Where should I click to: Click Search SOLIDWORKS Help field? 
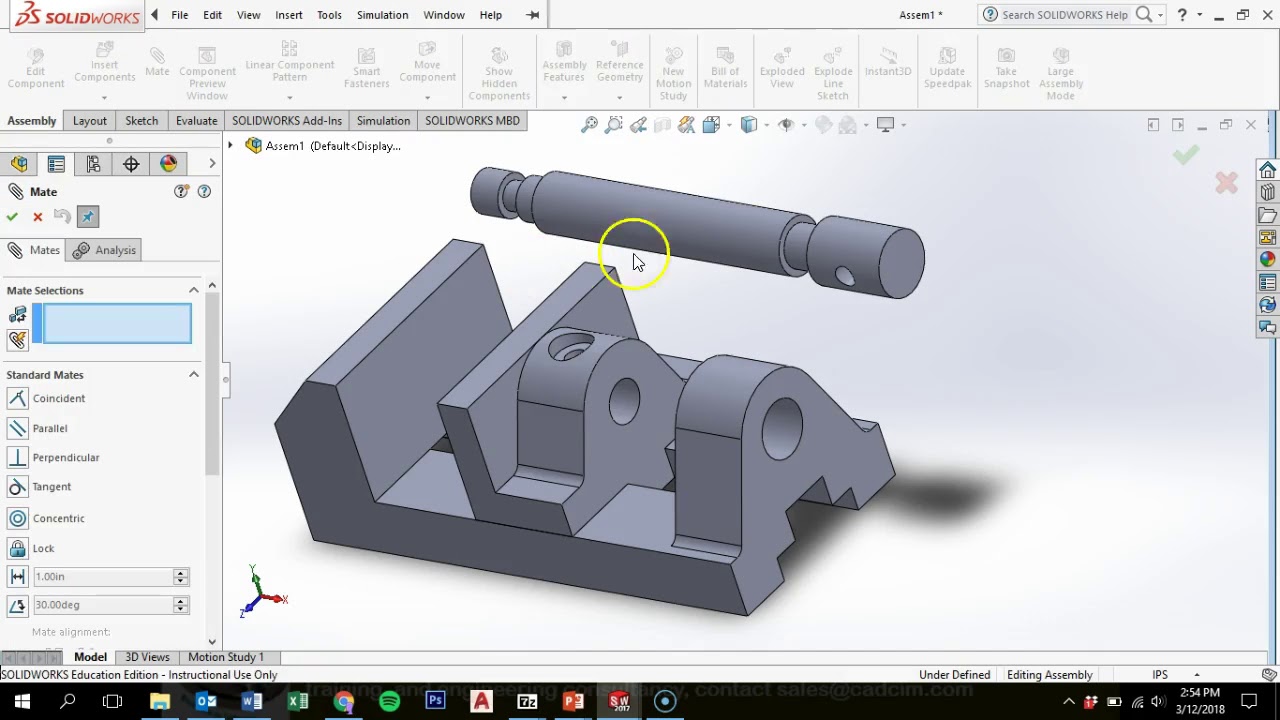pyautogui.click(x=1065, y=15)
